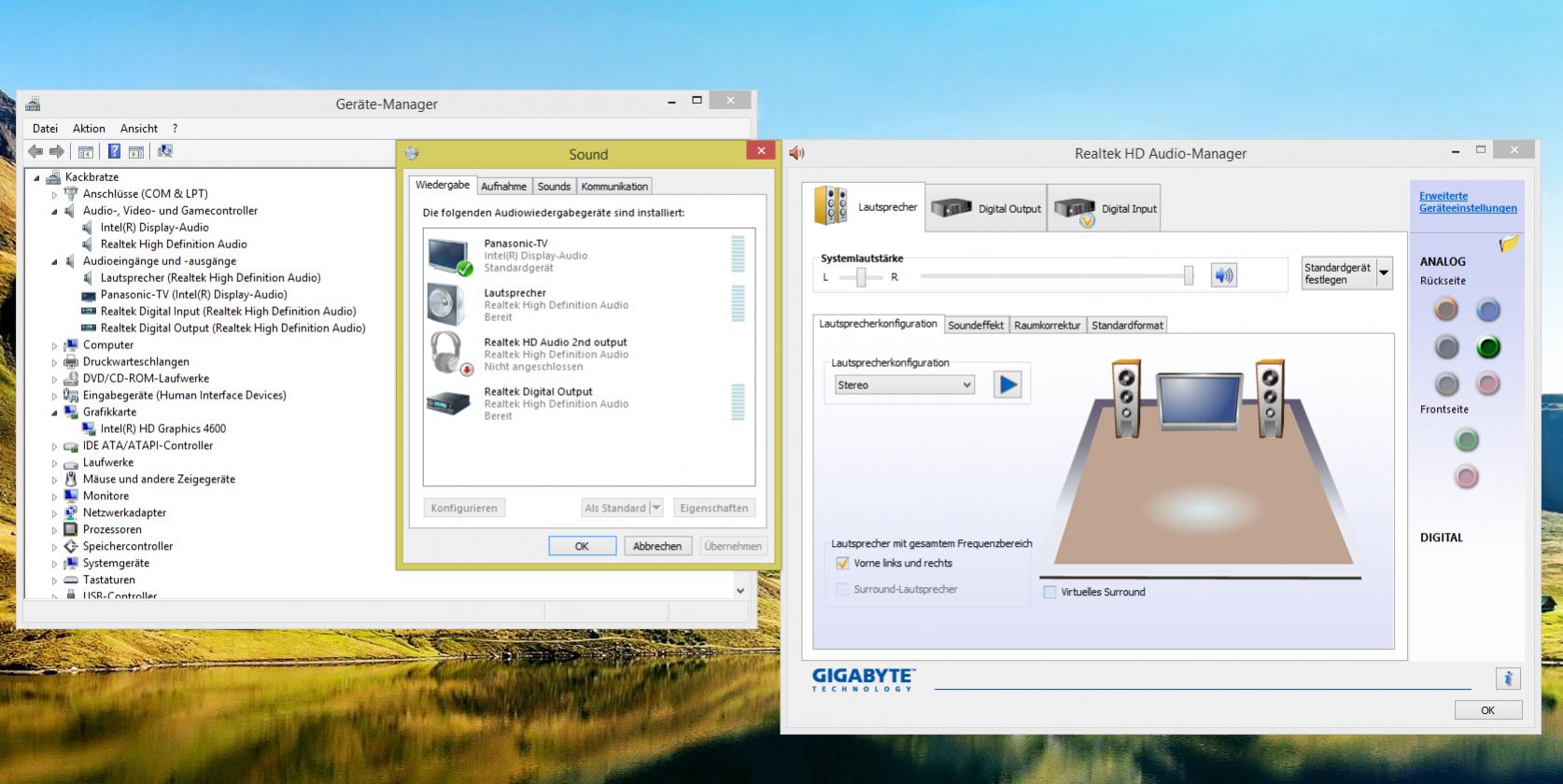Open the Als Standard dropdown arrow

click(656, 508)
